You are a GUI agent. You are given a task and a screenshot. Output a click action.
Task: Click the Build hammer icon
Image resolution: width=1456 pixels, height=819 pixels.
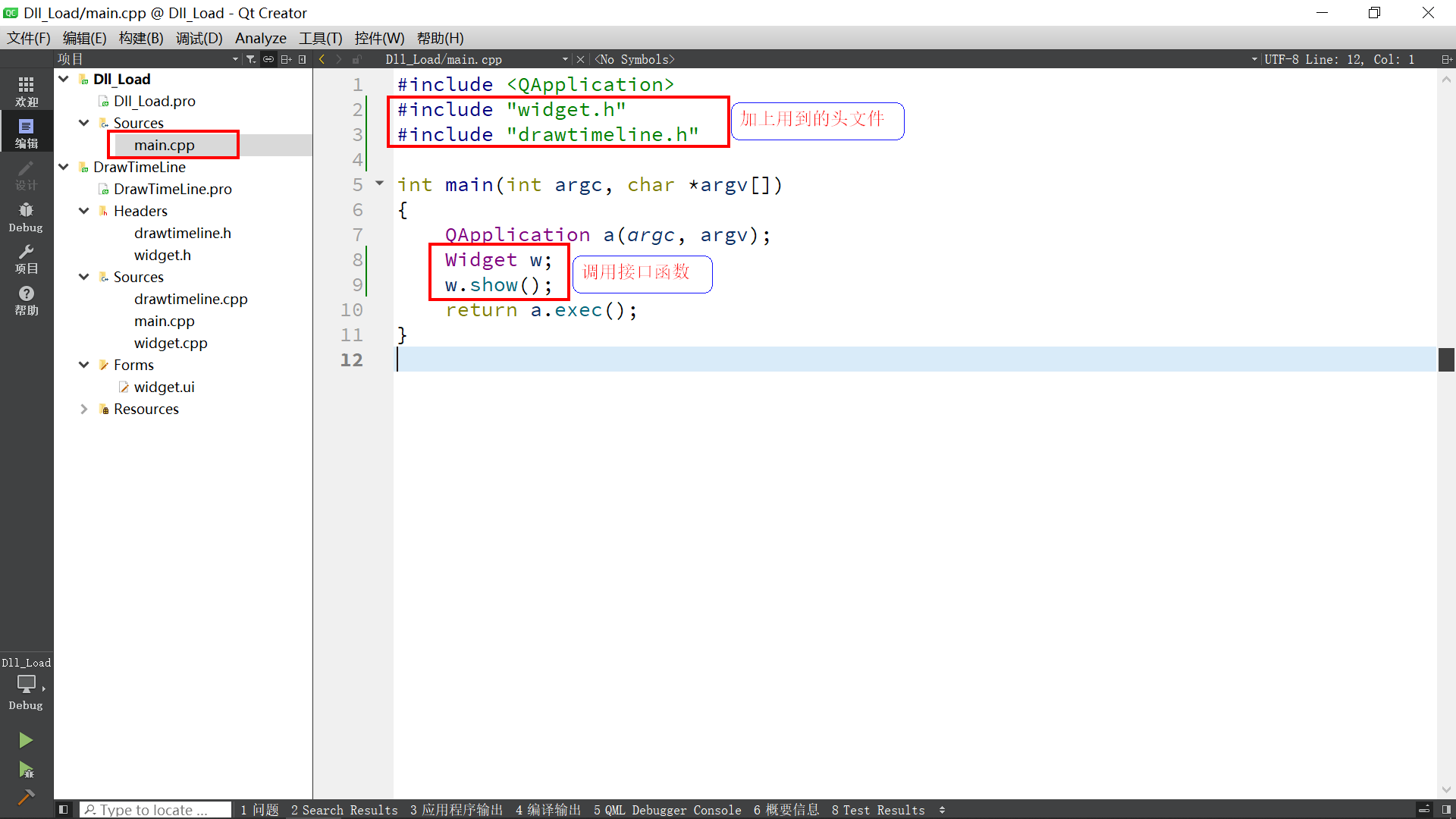pyautogui.click(x=26, y=797)
